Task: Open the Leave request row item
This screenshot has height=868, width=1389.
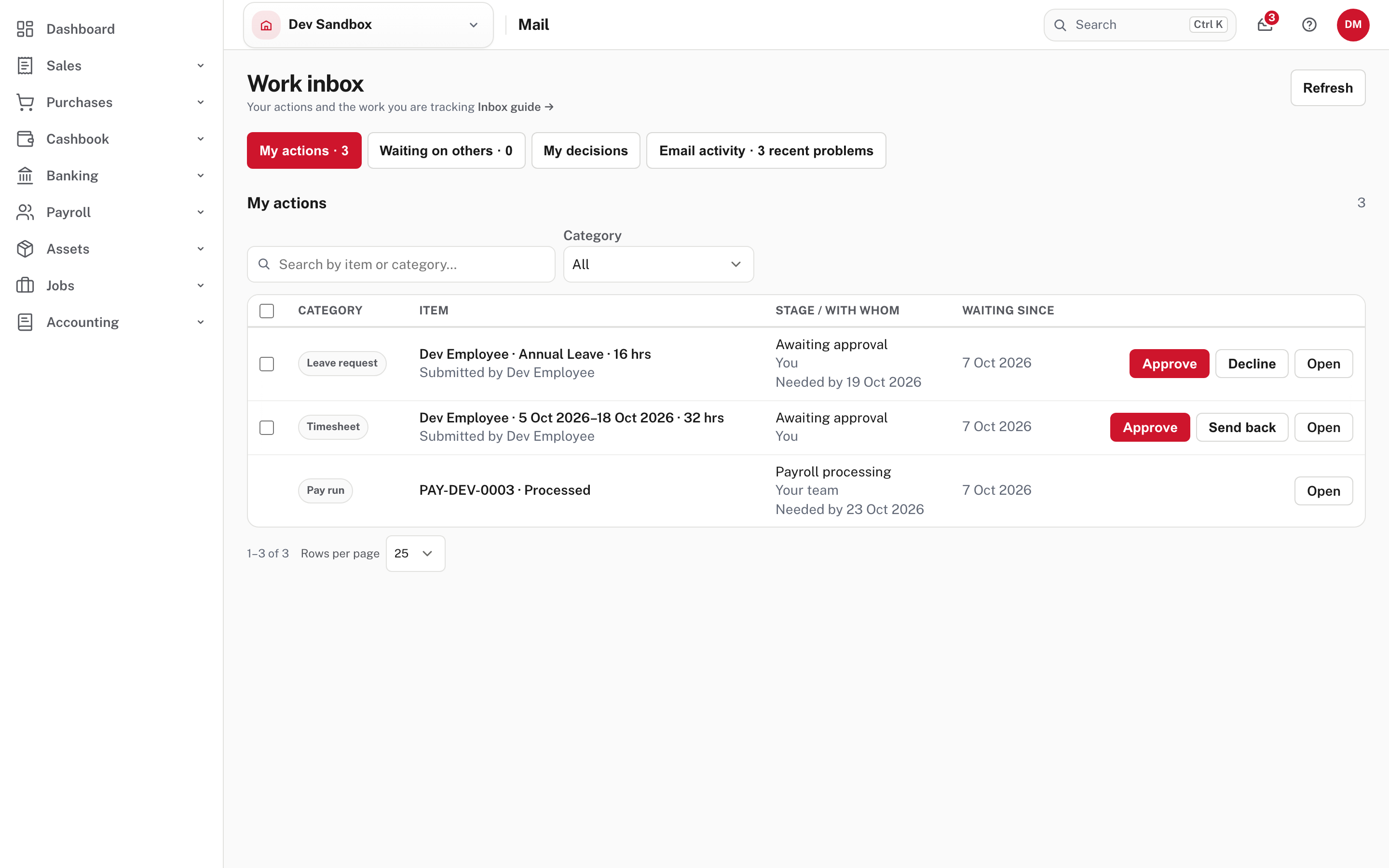Action: click(x=1323, y=364)
